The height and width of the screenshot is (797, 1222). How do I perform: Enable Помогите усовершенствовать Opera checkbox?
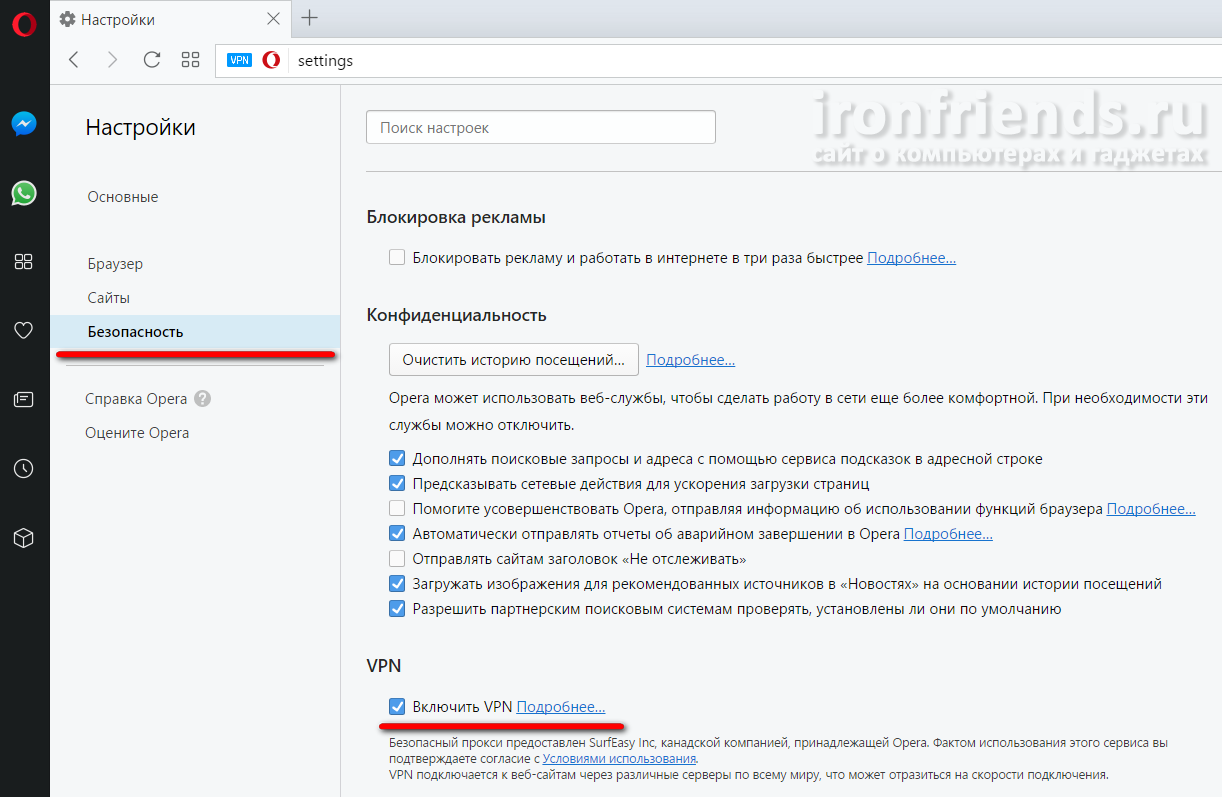tap(397, 509)
